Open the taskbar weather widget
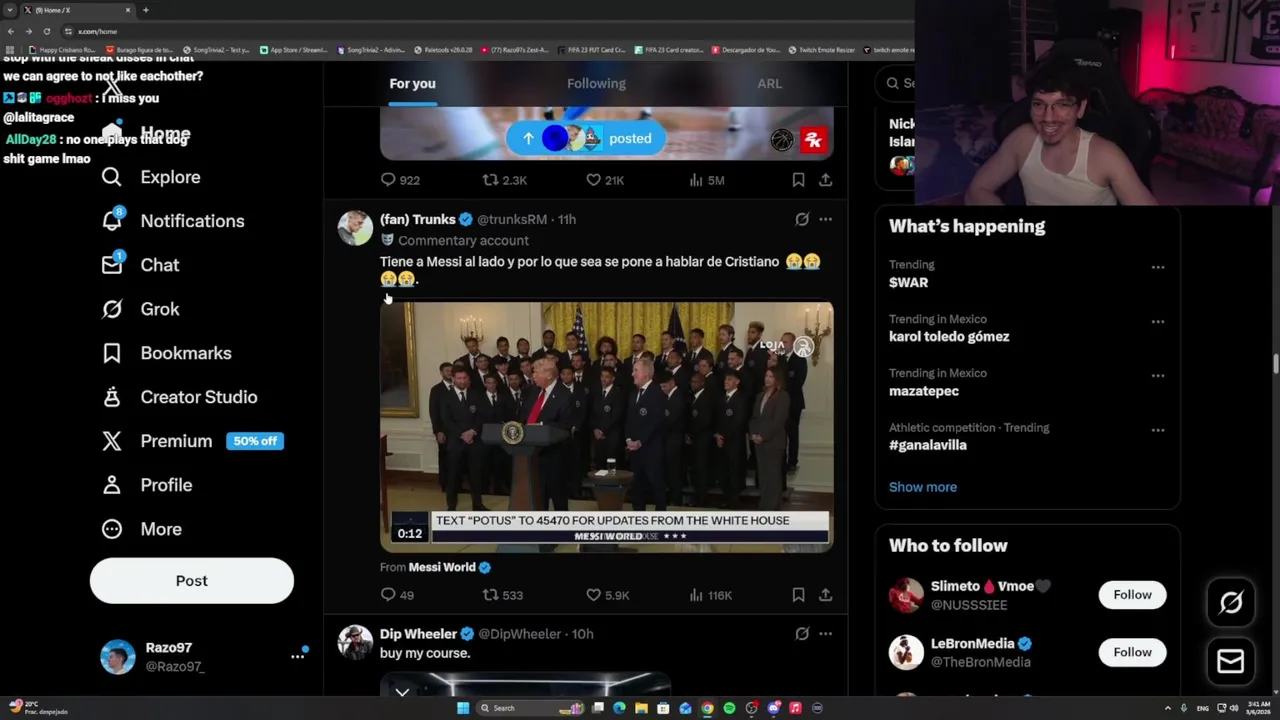The image size is (1280, 720). pos(36,708)
